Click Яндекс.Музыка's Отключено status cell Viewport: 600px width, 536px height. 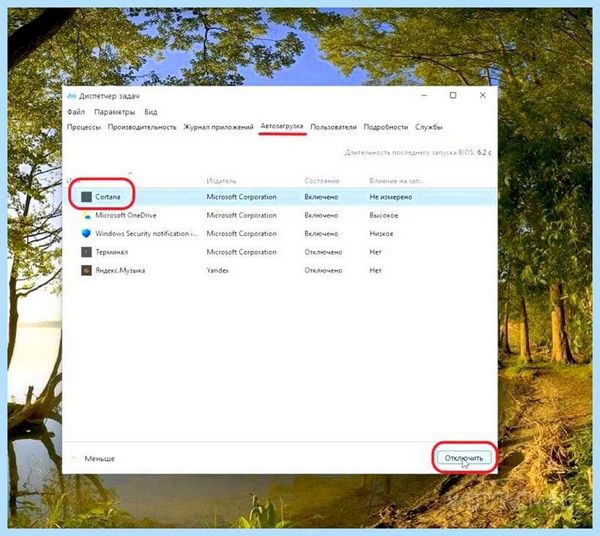[323, 270]
